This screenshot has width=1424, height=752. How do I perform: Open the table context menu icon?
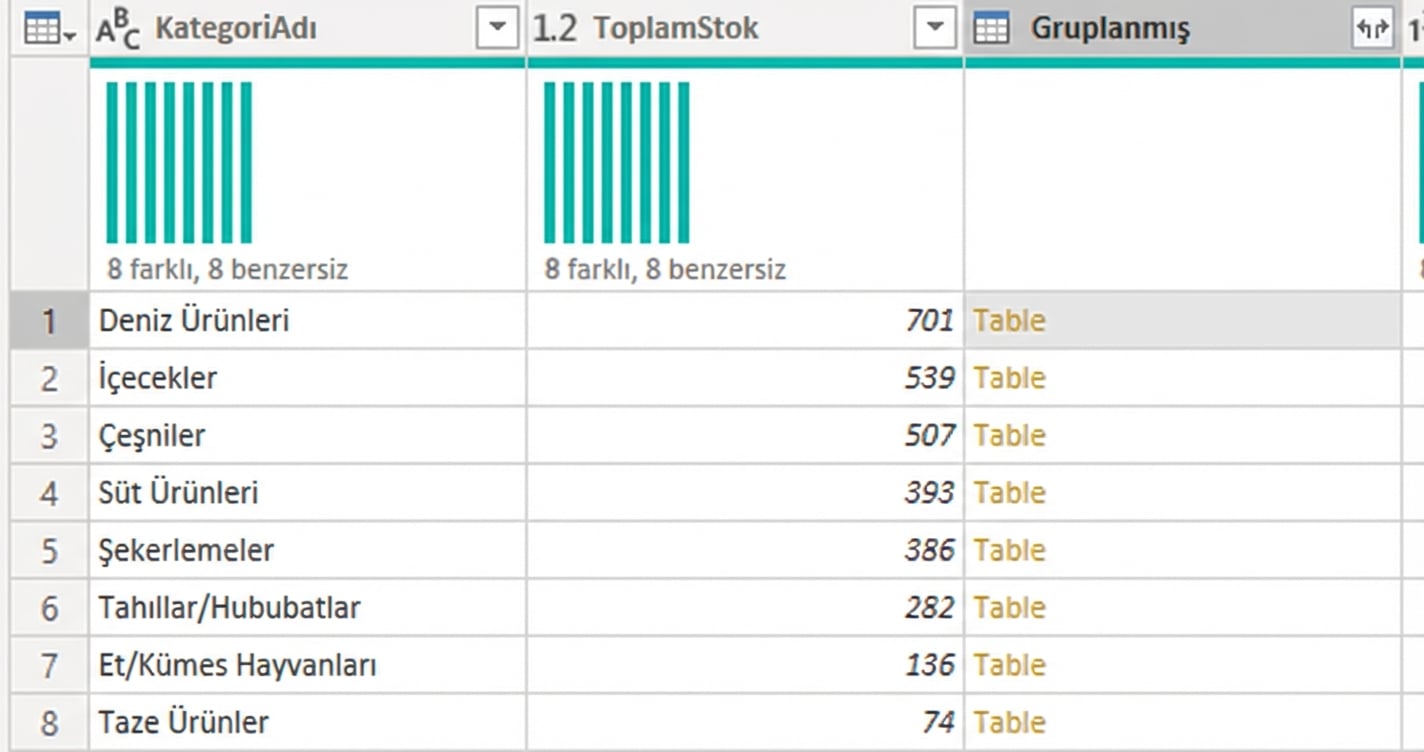click(x=38, y=28)
